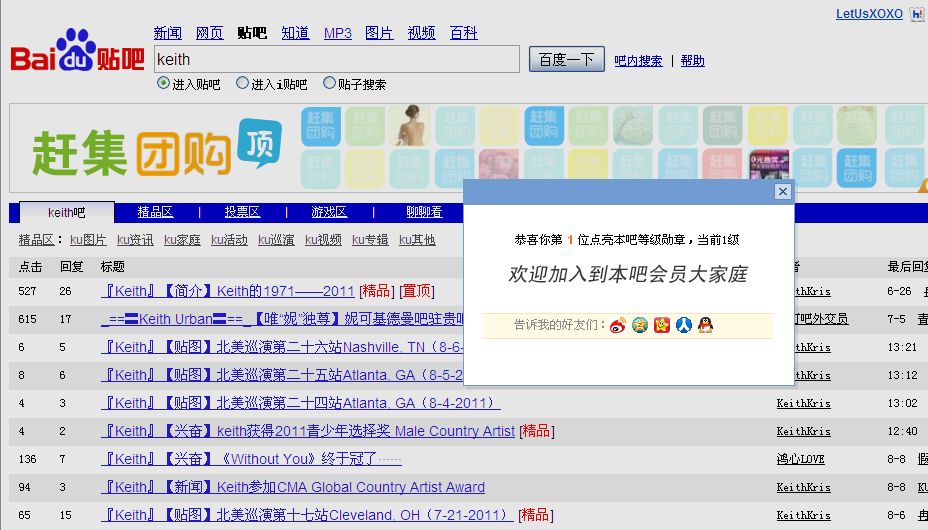Open KeithKris author link in 13:02 row
Image resolution: width=928 pixels, height=530 pixels.
click(804, 403)
